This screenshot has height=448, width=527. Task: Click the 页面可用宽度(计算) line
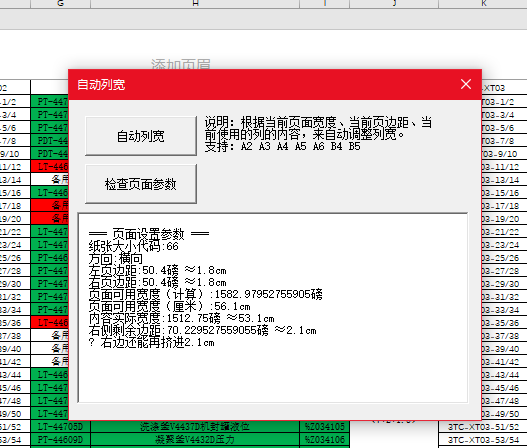tap(205, 294)
